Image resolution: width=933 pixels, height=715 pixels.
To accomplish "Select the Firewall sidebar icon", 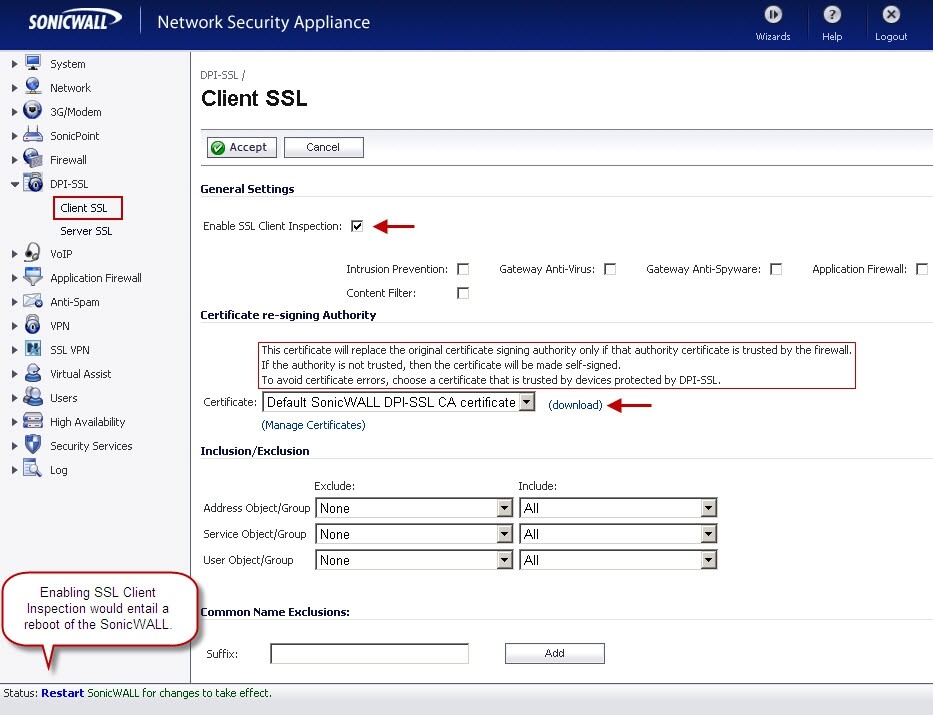I will (31, 159).
